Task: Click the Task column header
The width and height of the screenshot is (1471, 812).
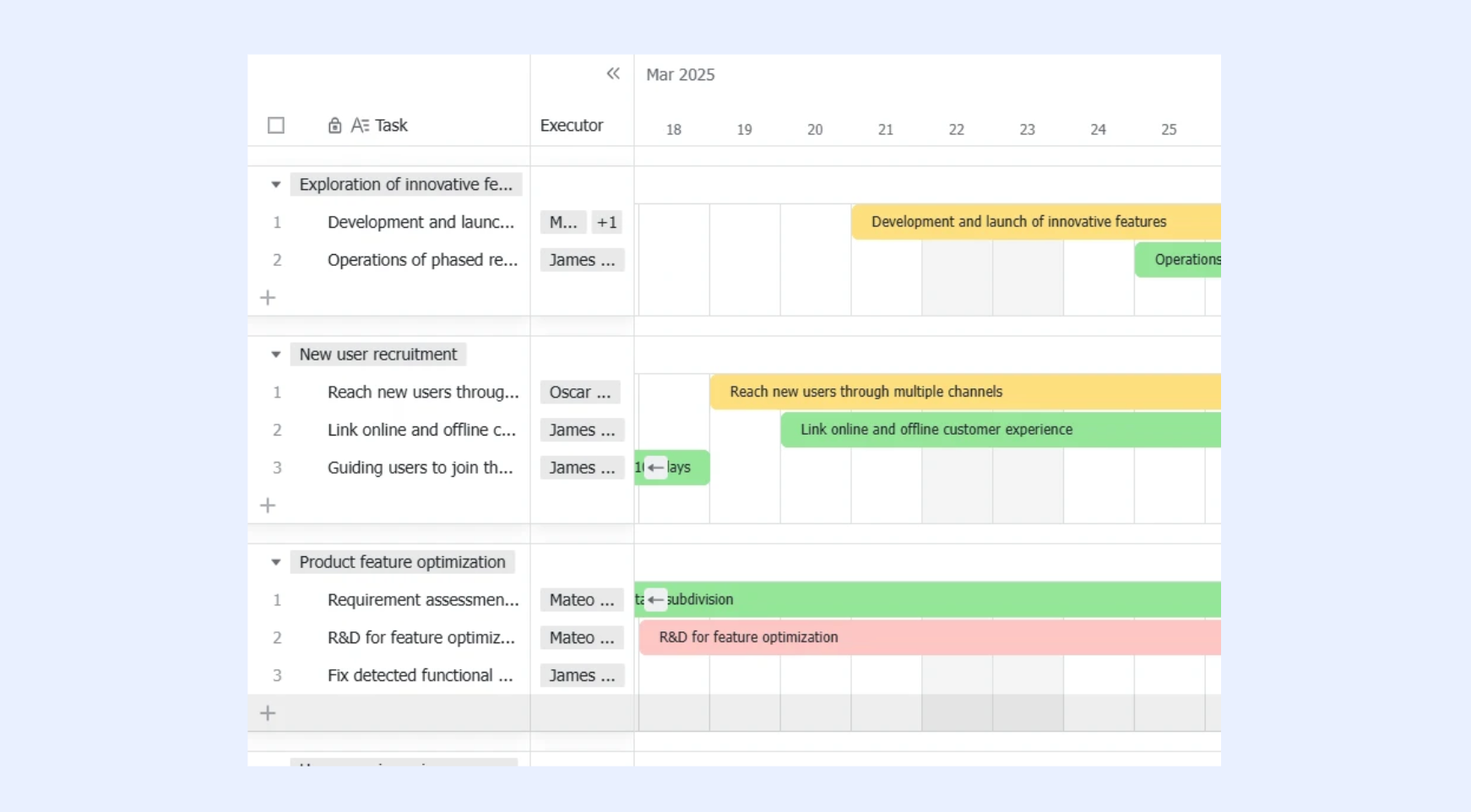Action: (x=391, y=125)
